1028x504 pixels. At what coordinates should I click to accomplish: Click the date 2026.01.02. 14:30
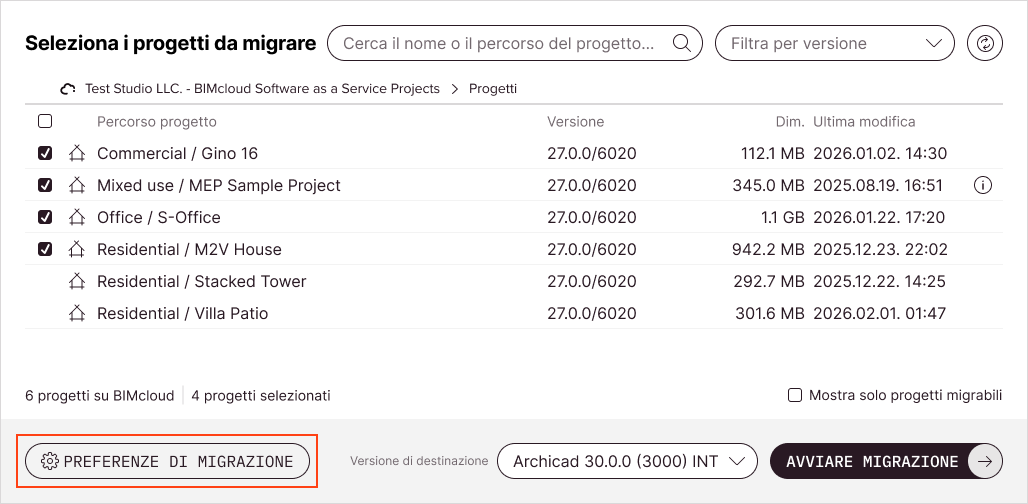click(x=880, y=153)
